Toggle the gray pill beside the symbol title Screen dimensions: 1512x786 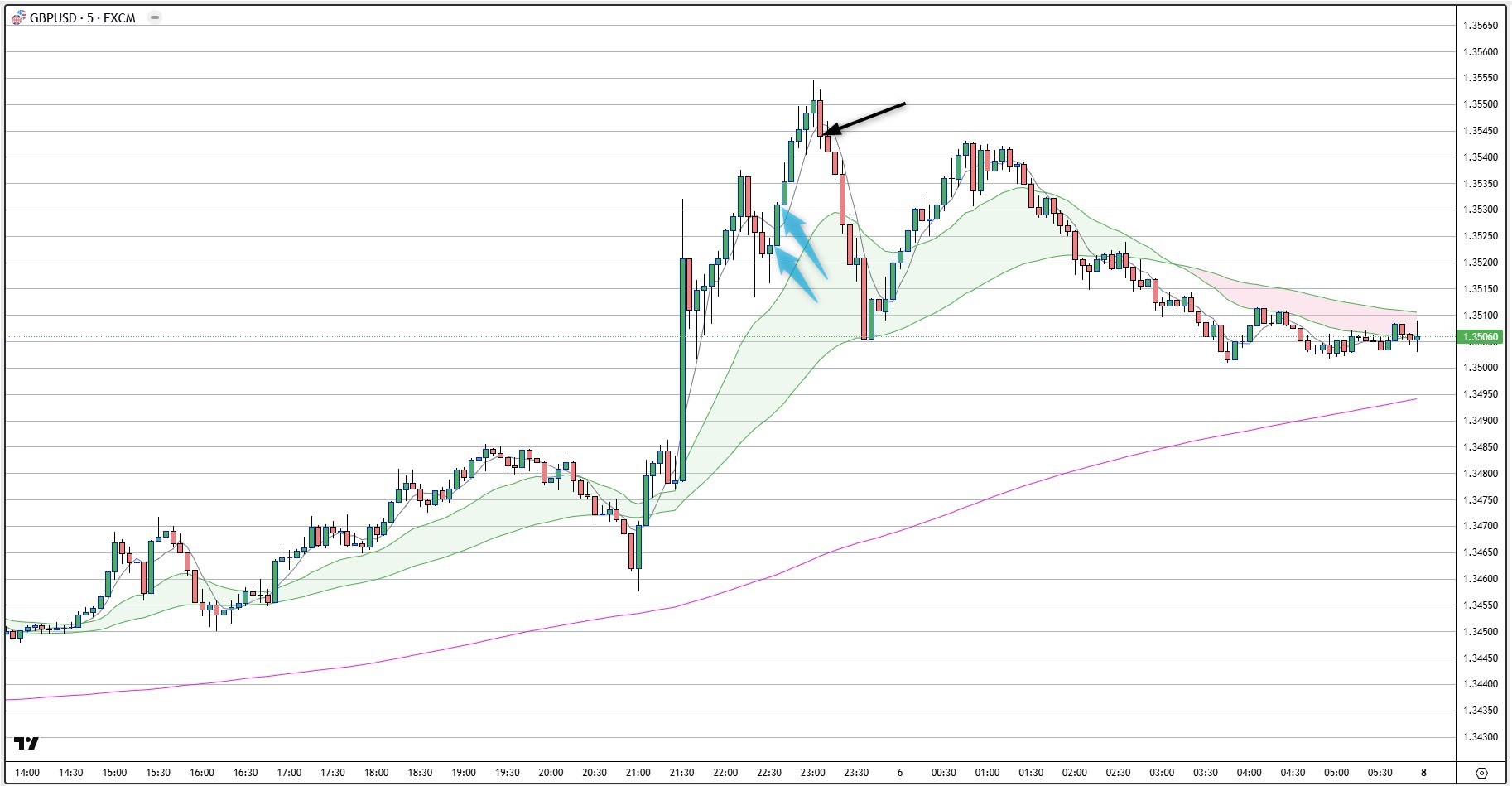[x=154, y=17]
